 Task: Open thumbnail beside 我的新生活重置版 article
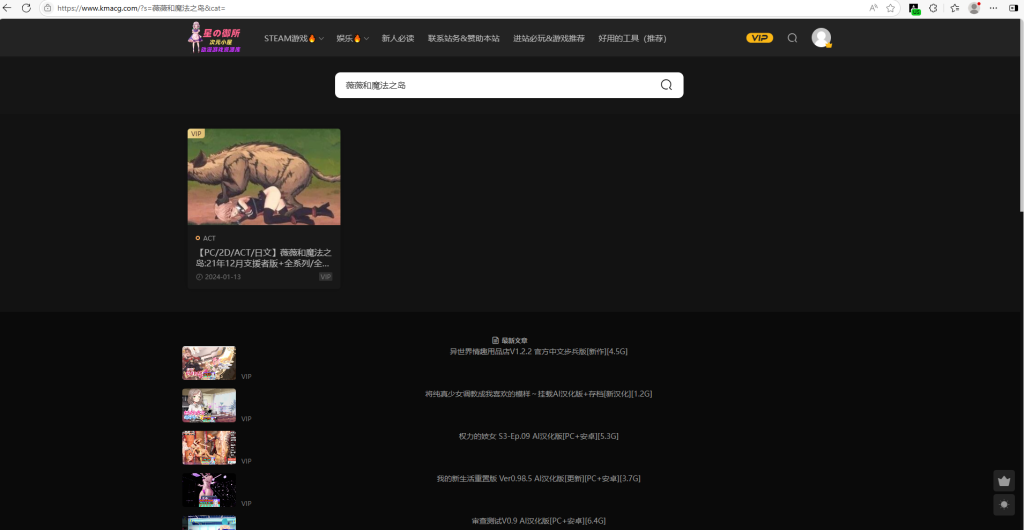pos(209,490)
